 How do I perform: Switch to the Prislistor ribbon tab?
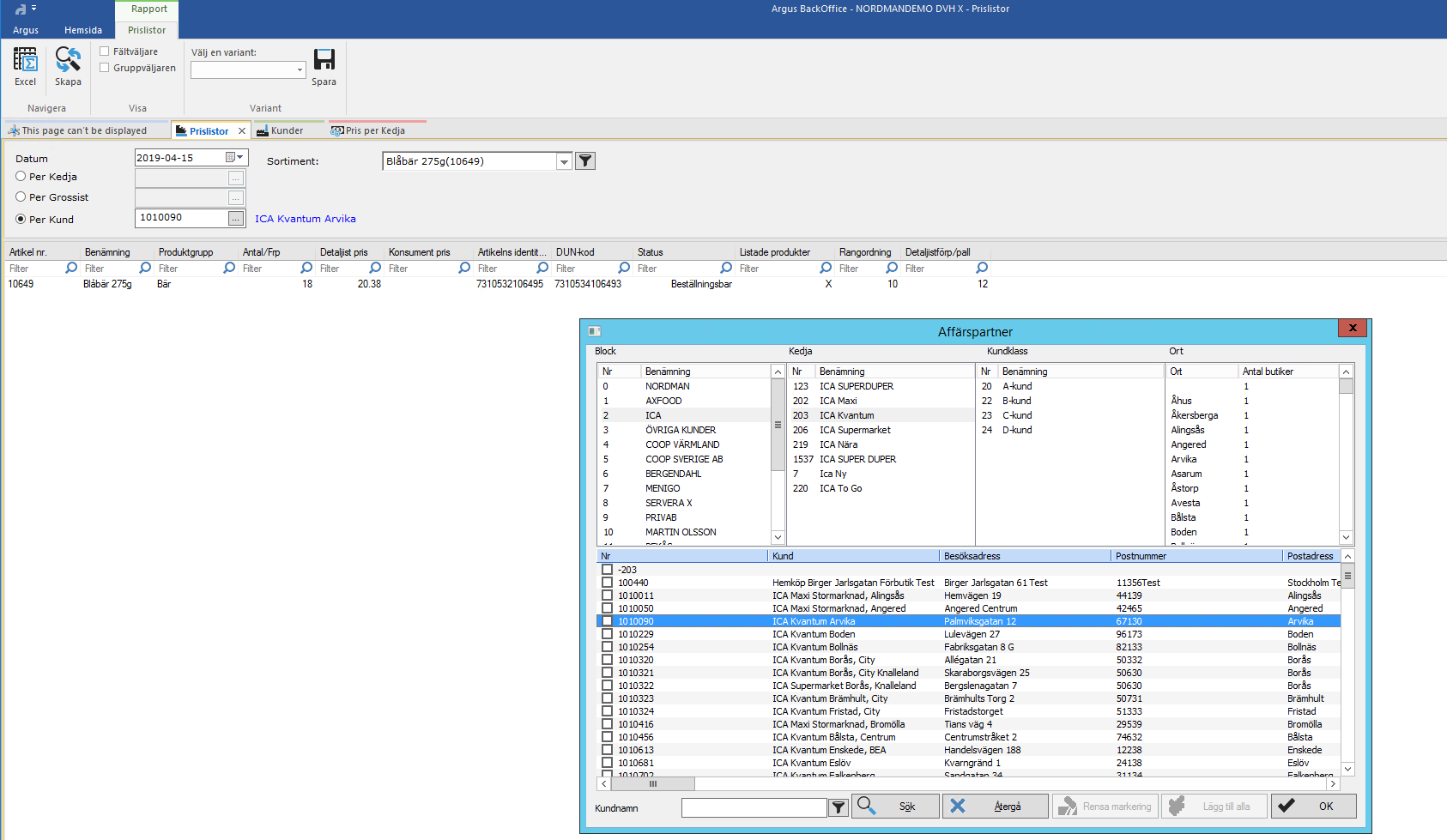click(147, 30)
